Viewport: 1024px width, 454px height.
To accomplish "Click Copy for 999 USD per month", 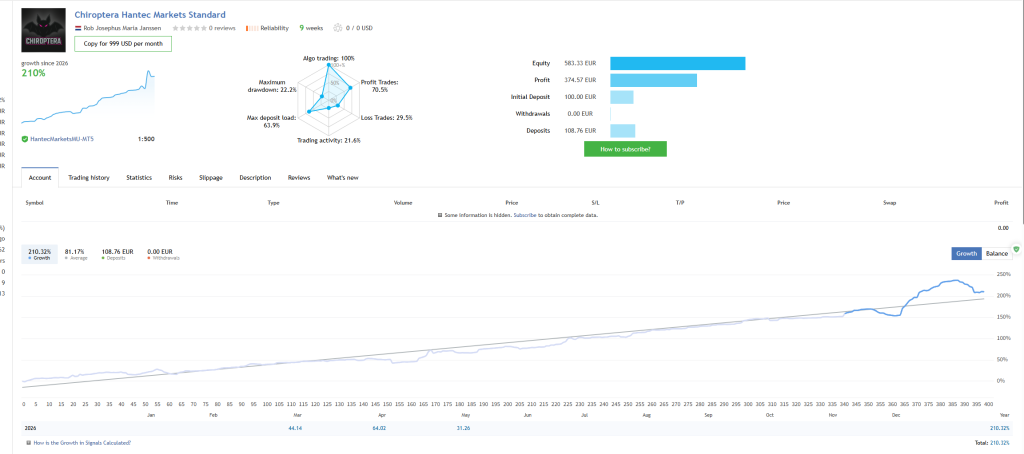I will 123,44.
